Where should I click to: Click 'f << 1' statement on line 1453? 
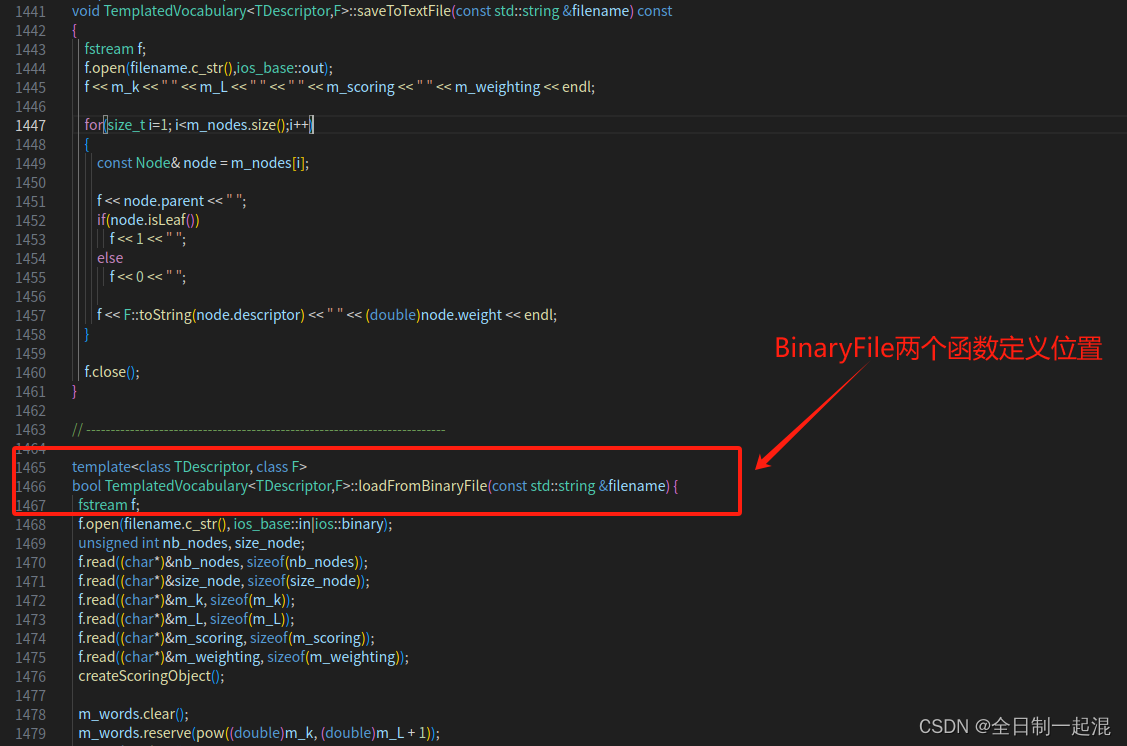click(x=126, y=239)
